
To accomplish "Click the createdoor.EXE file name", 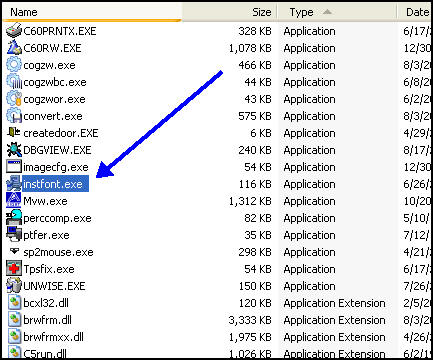I will 61,133.
